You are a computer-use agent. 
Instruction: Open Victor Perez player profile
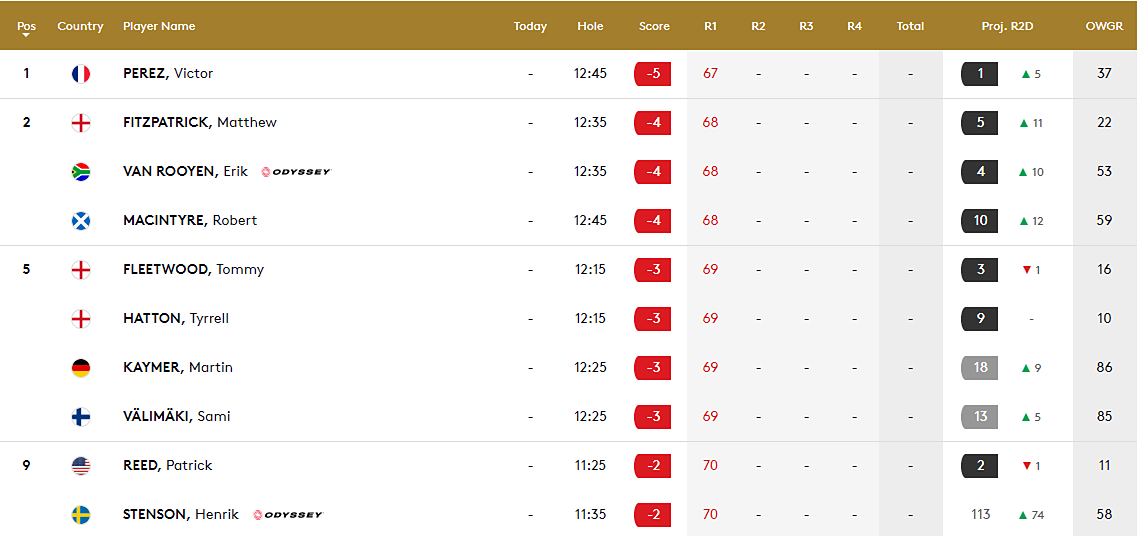coord(168,74)
